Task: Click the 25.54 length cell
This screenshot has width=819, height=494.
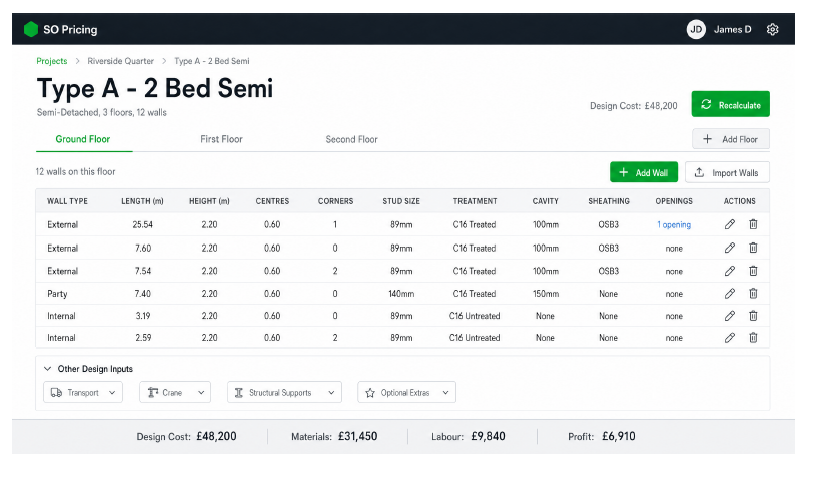Action: [x=143, y=225]
